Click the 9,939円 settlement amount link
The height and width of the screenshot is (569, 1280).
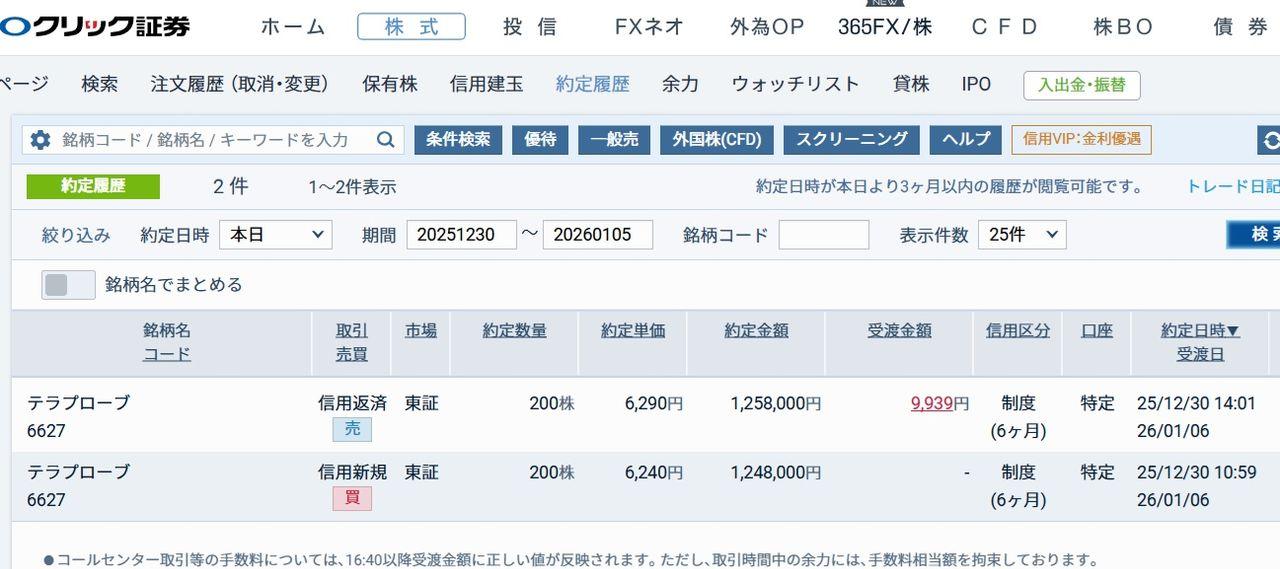pos(931,404)
